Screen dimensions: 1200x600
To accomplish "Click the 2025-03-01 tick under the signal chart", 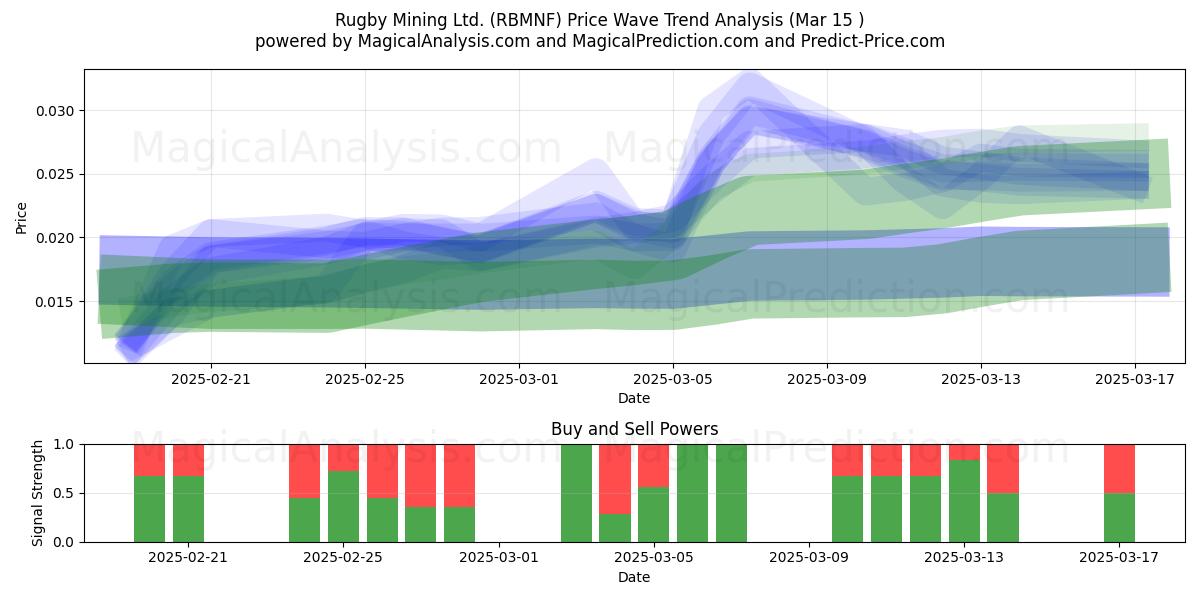I will coord(498,558).
